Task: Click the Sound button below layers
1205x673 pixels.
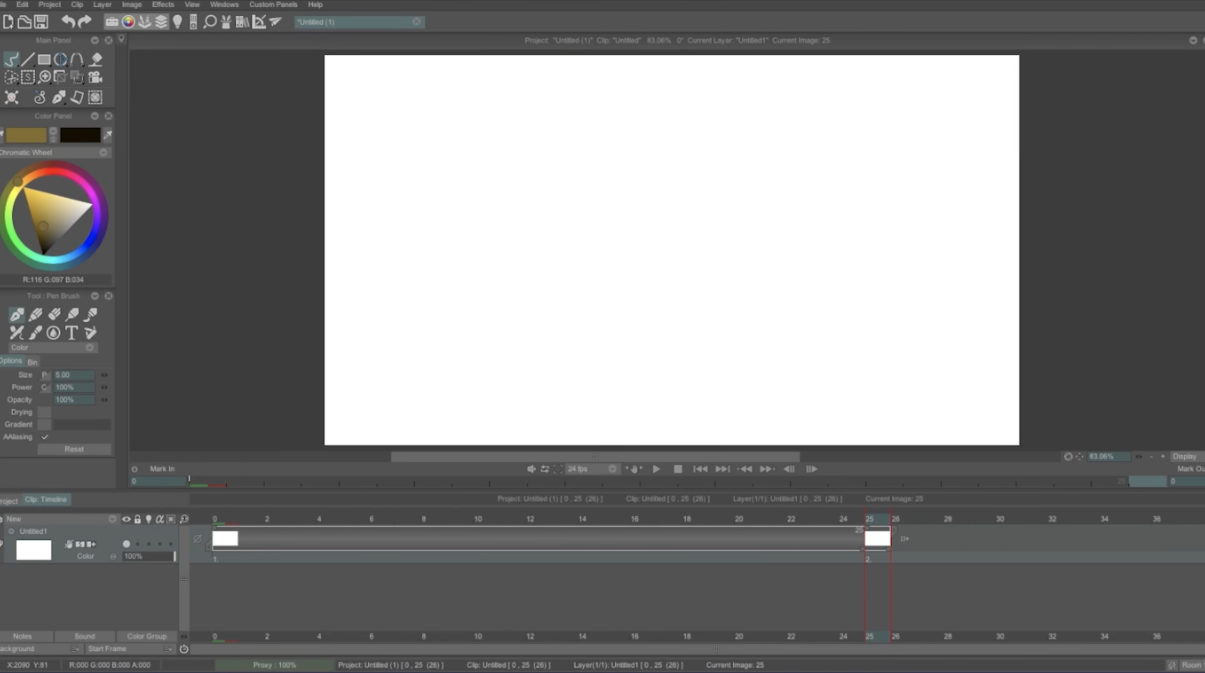Action: point(84,636)
